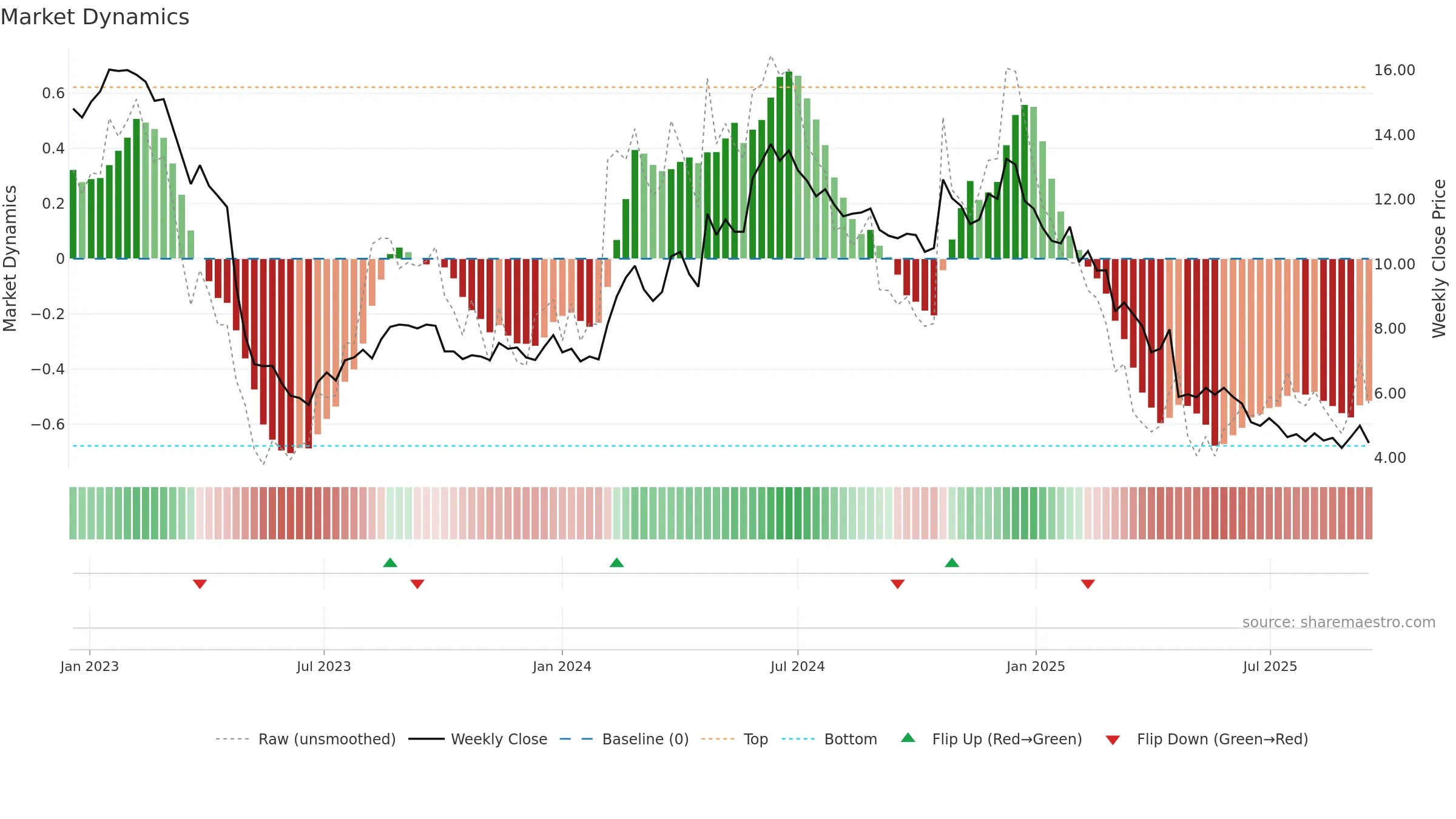The width and height of the screenshot is (1456, 819).
Task: Click the 0.2 left axis value
Action: click(53, 203)
